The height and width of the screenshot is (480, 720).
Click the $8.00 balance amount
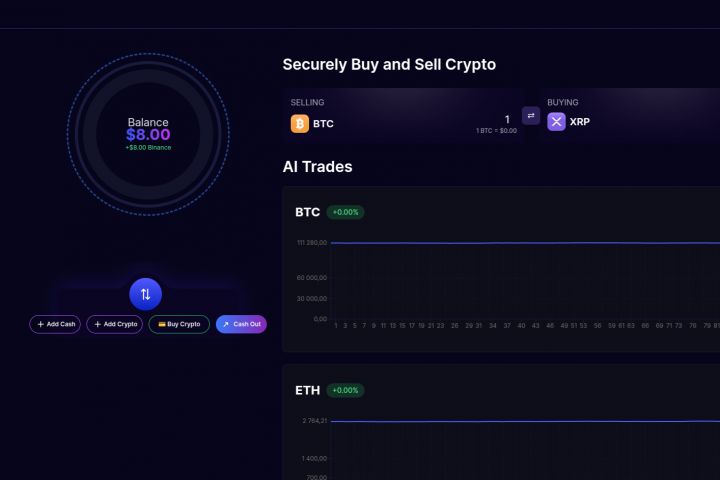click(148, 134)
